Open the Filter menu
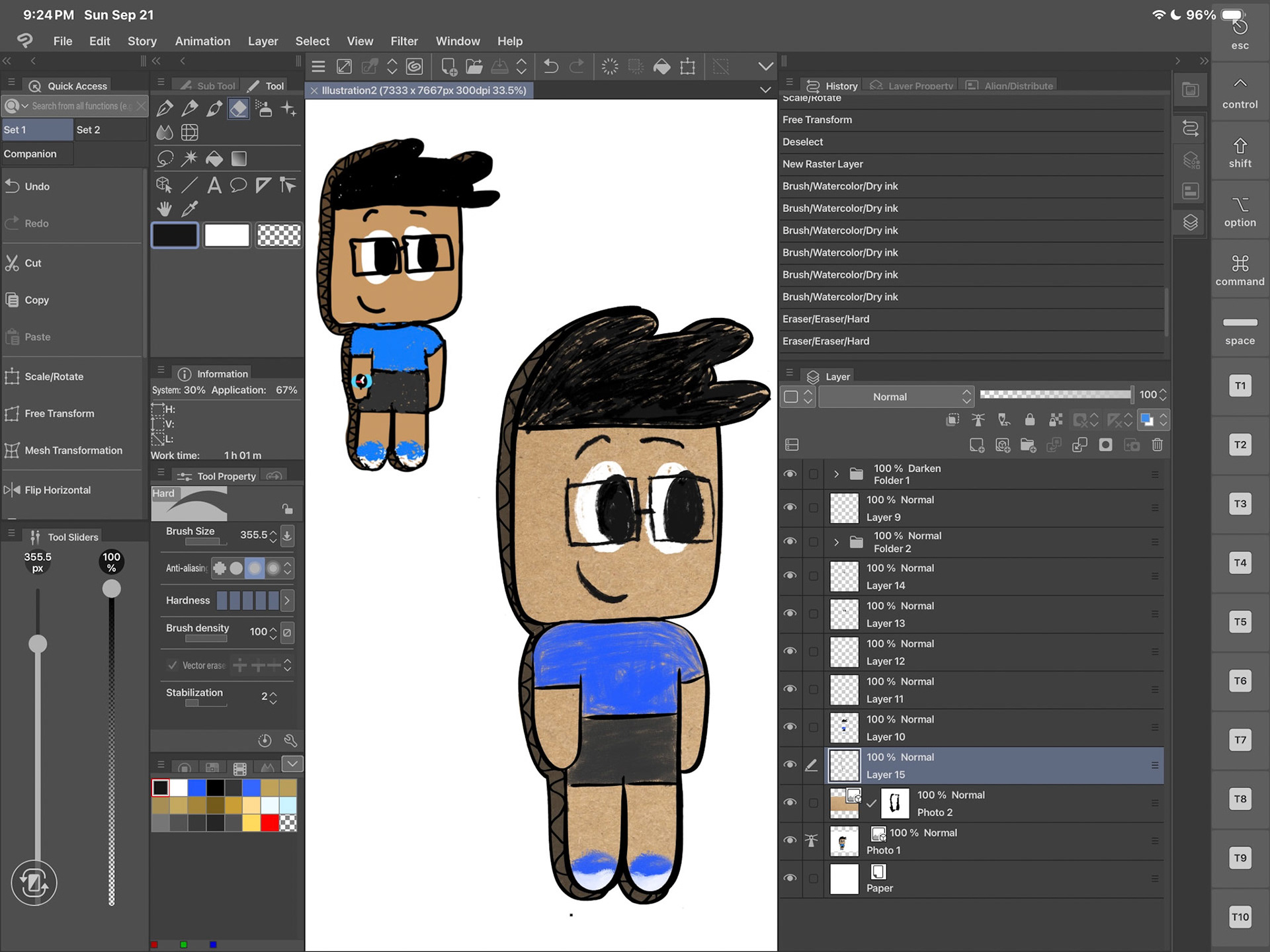 click(403, 41)
